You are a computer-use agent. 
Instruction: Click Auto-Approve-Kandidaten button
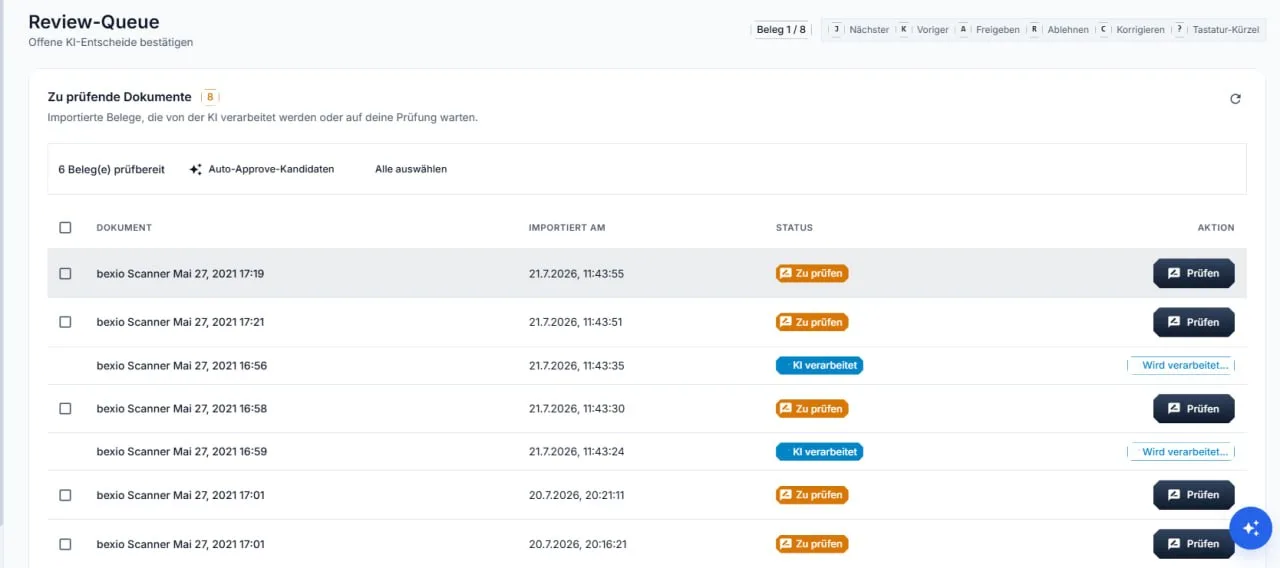pos(262,170)
